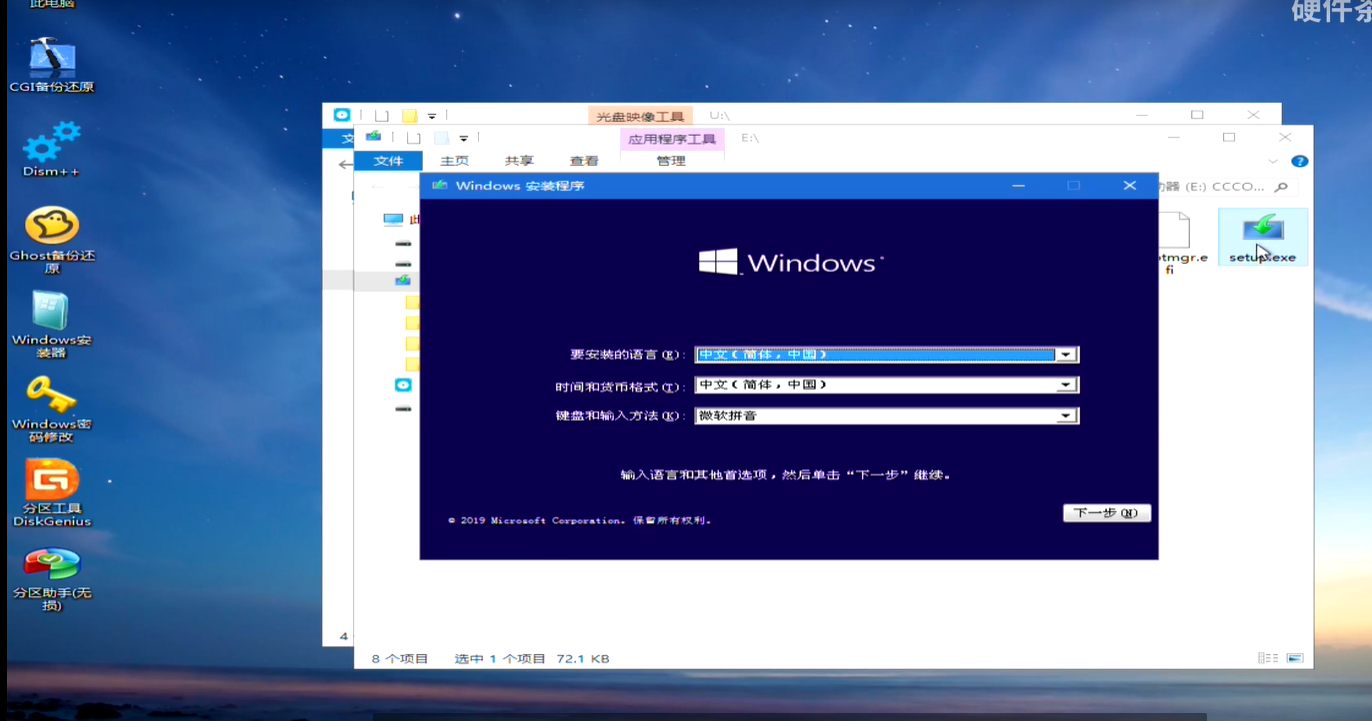
Task: Expand the ribbon chevron in E:\ window
Action: [x=1273, y=161]
